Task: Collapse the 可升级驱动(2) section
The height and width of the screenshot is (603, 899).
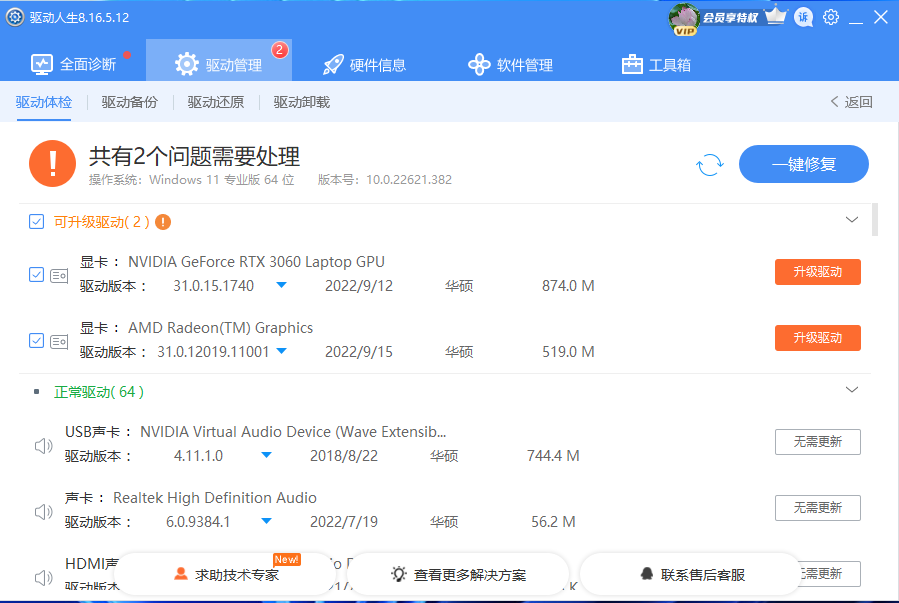Action: pyautogui.click(x=852, y=219)
